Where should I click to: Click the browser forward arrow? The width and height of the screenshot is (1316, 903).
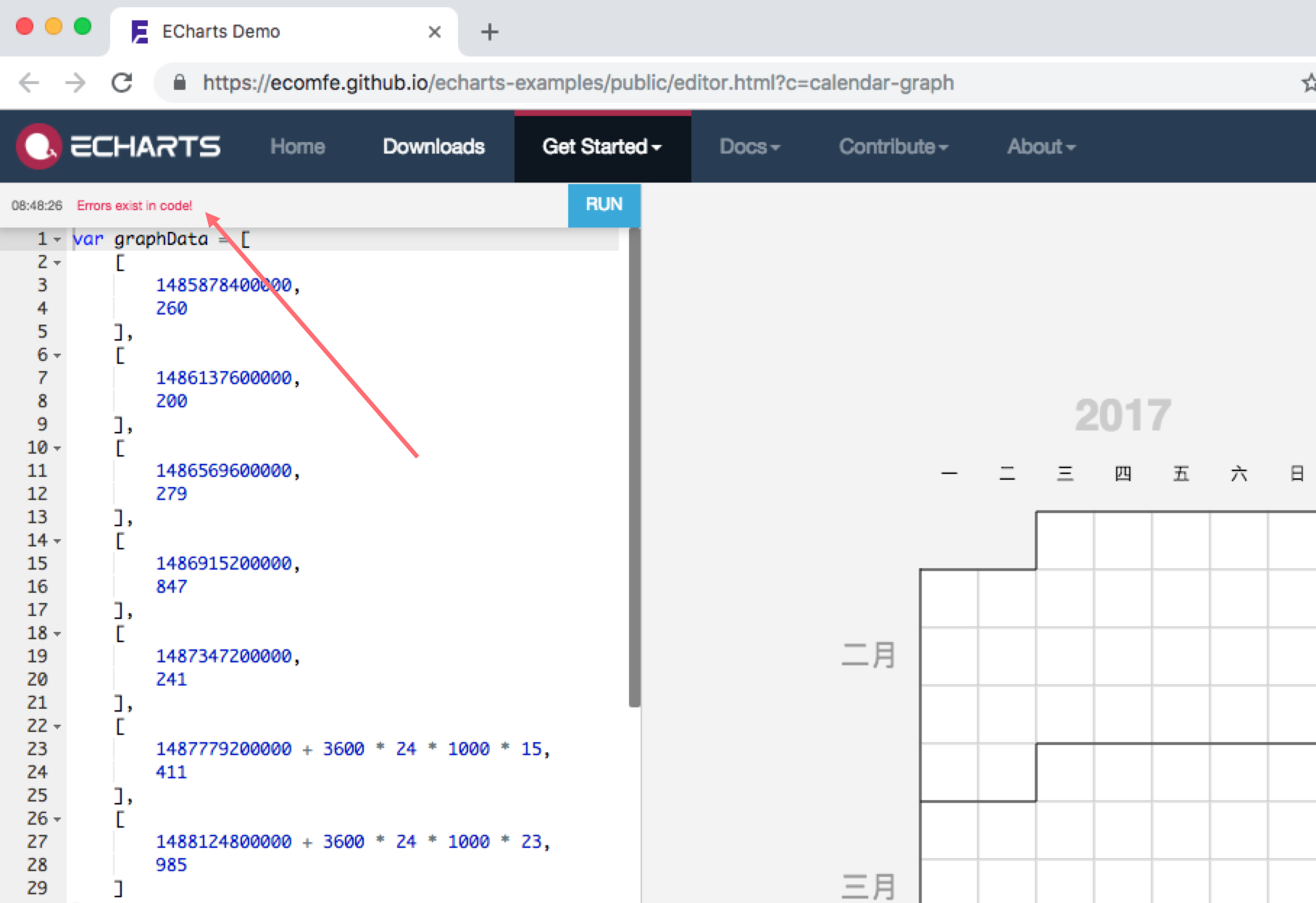pyautogui.click(x=75, y=82)
